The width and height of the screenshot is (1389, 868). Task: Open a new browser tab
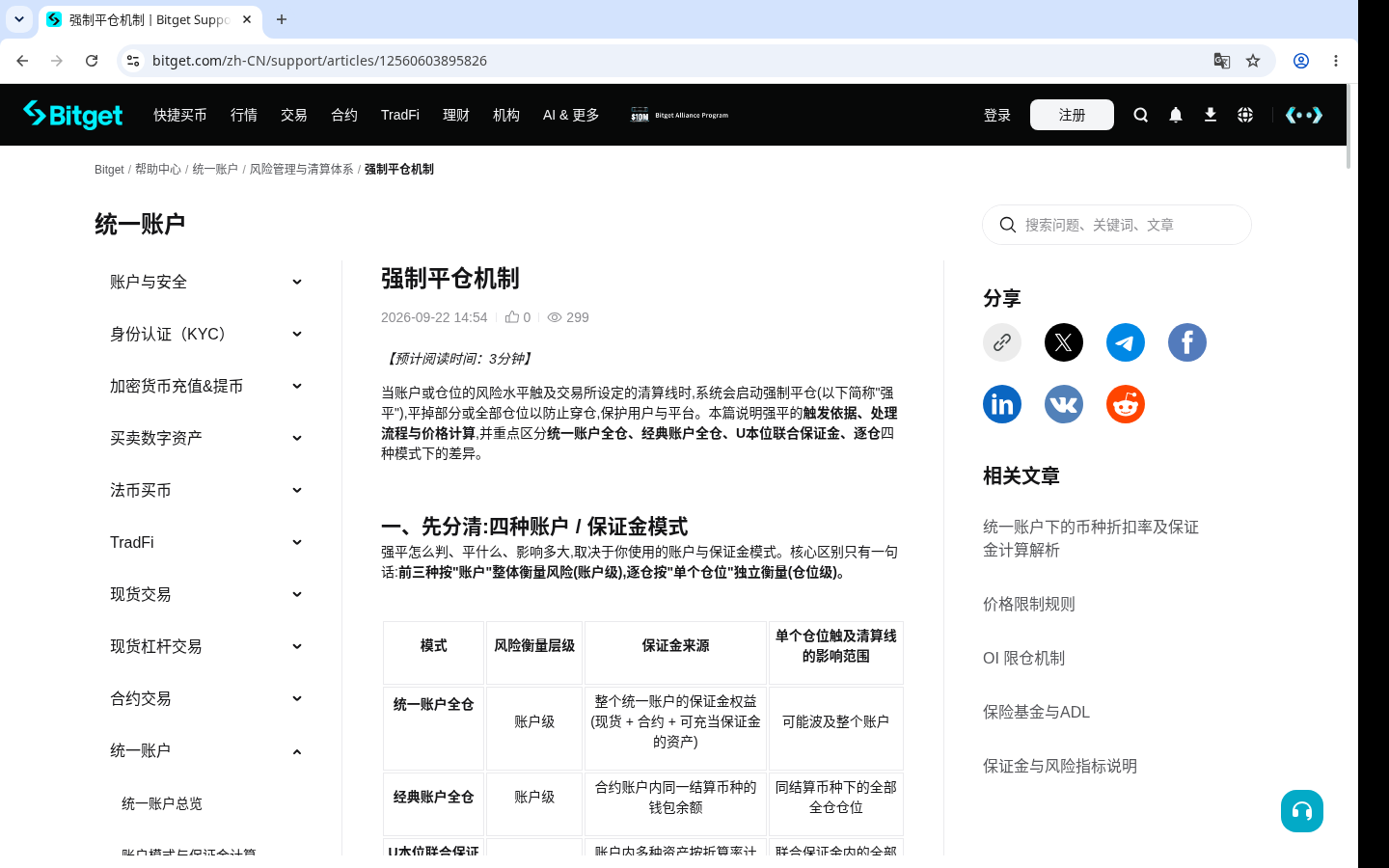pos(282,19)
